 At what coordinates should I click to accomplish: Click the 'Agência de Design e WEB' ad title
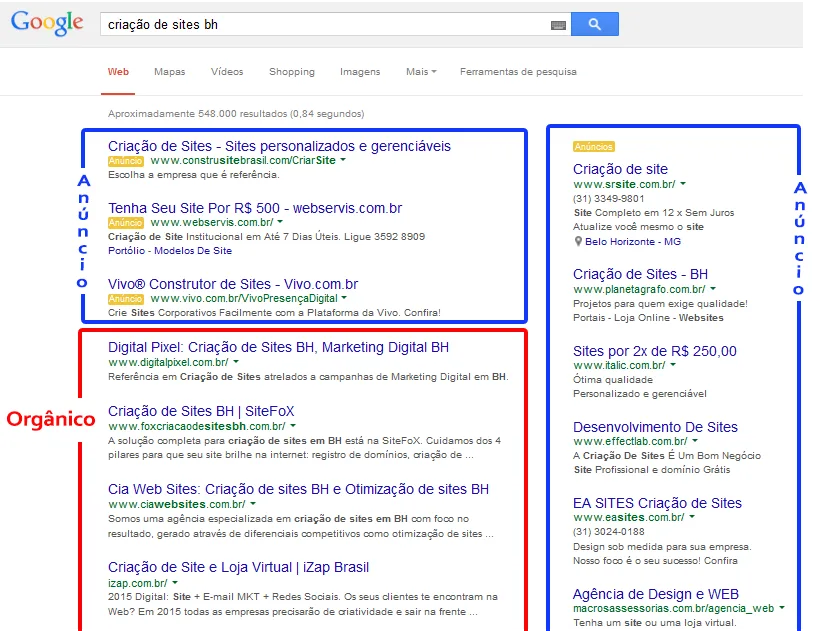click(655, 593)
